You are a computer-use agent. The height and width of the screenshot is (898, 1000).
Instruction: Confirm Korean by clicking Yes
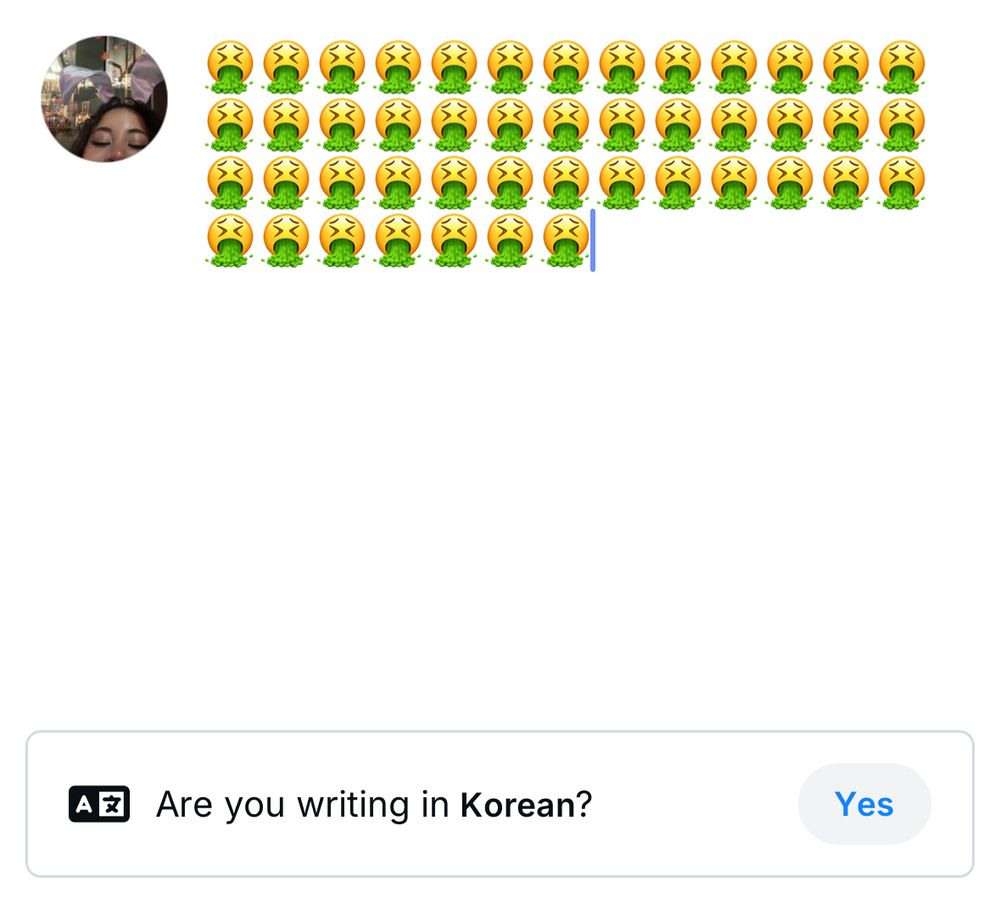tap(864, 804)
